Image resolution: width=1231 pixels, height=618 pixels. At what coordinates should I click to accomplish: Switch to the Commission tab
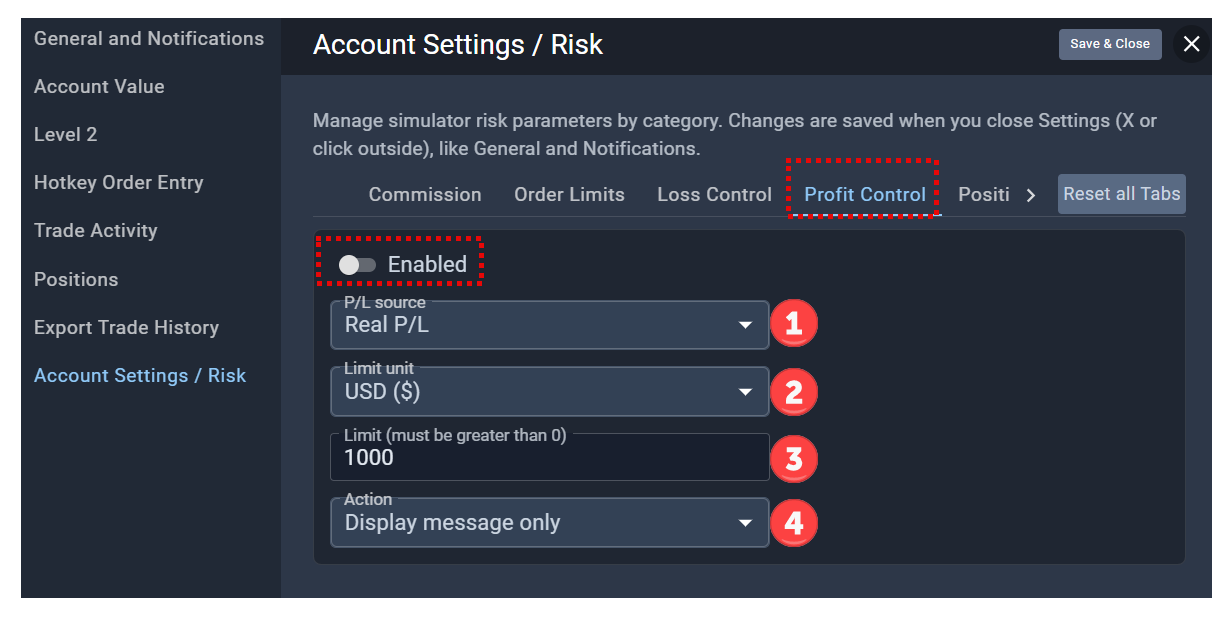[425, 195]
